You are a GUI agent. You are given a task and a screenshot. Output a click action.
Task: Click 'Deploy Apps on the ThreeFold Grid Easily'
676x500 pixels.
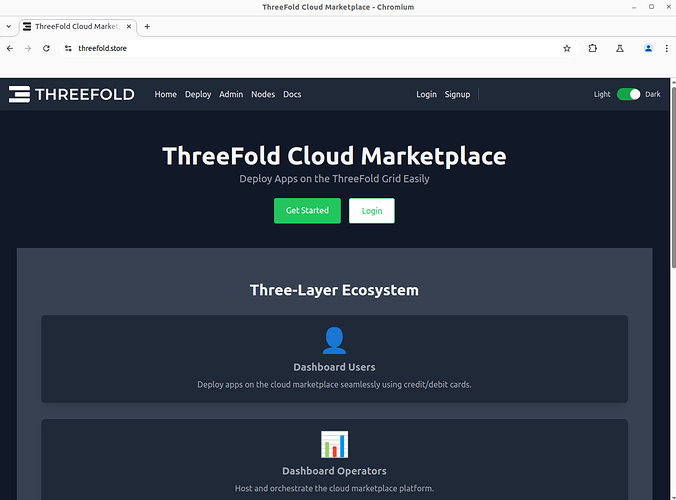(x=334, y=178)
